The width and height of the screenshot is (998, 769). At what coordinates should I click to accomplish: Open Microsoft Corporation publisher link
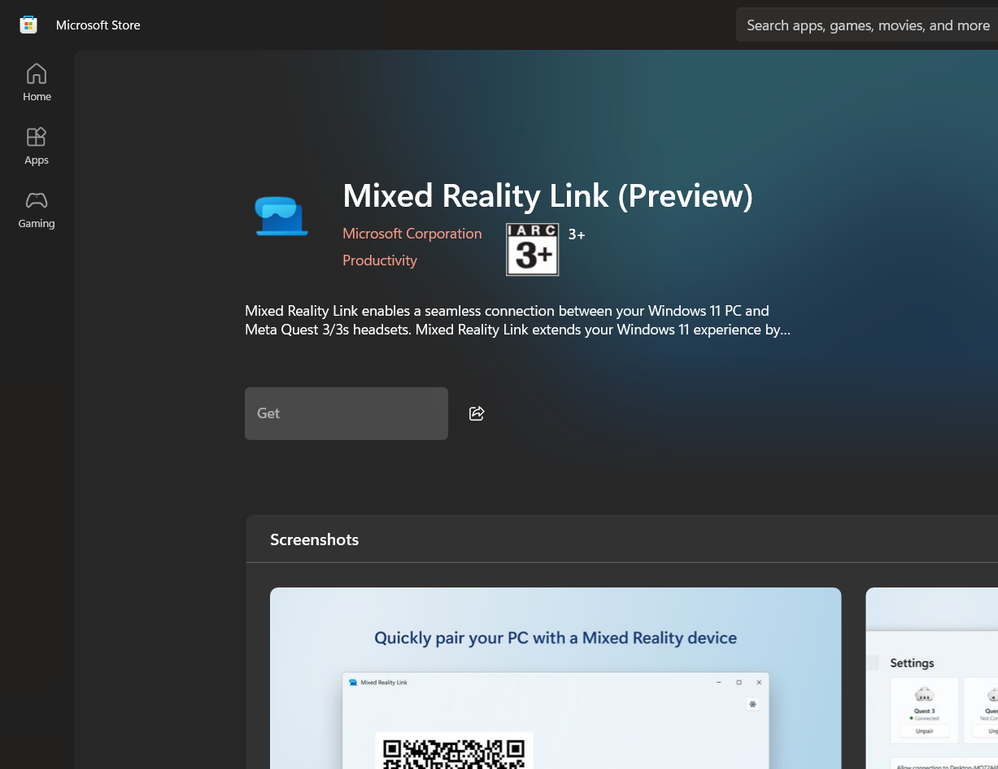point(412,234)
